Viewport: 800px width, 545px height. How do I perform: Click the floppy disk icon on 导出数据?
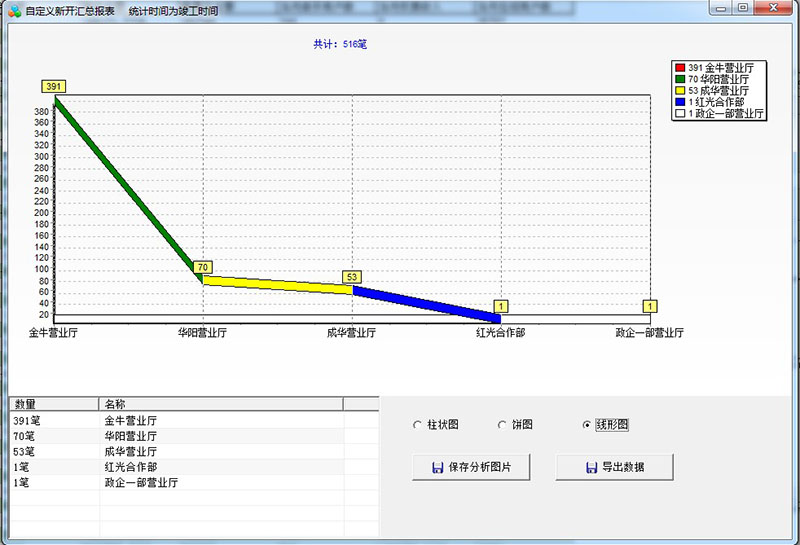point(591,467)
